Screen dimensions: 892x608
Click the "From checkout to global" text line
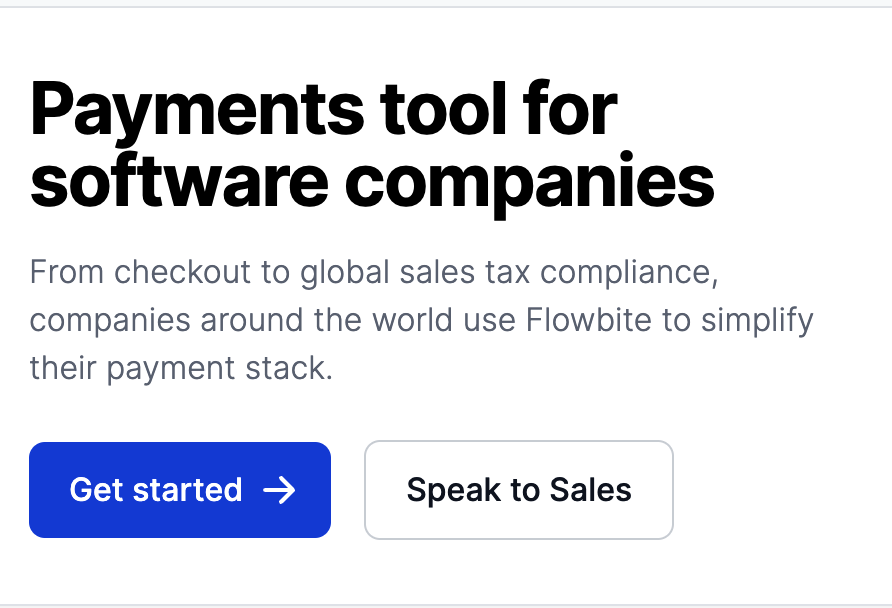(374, 273)
